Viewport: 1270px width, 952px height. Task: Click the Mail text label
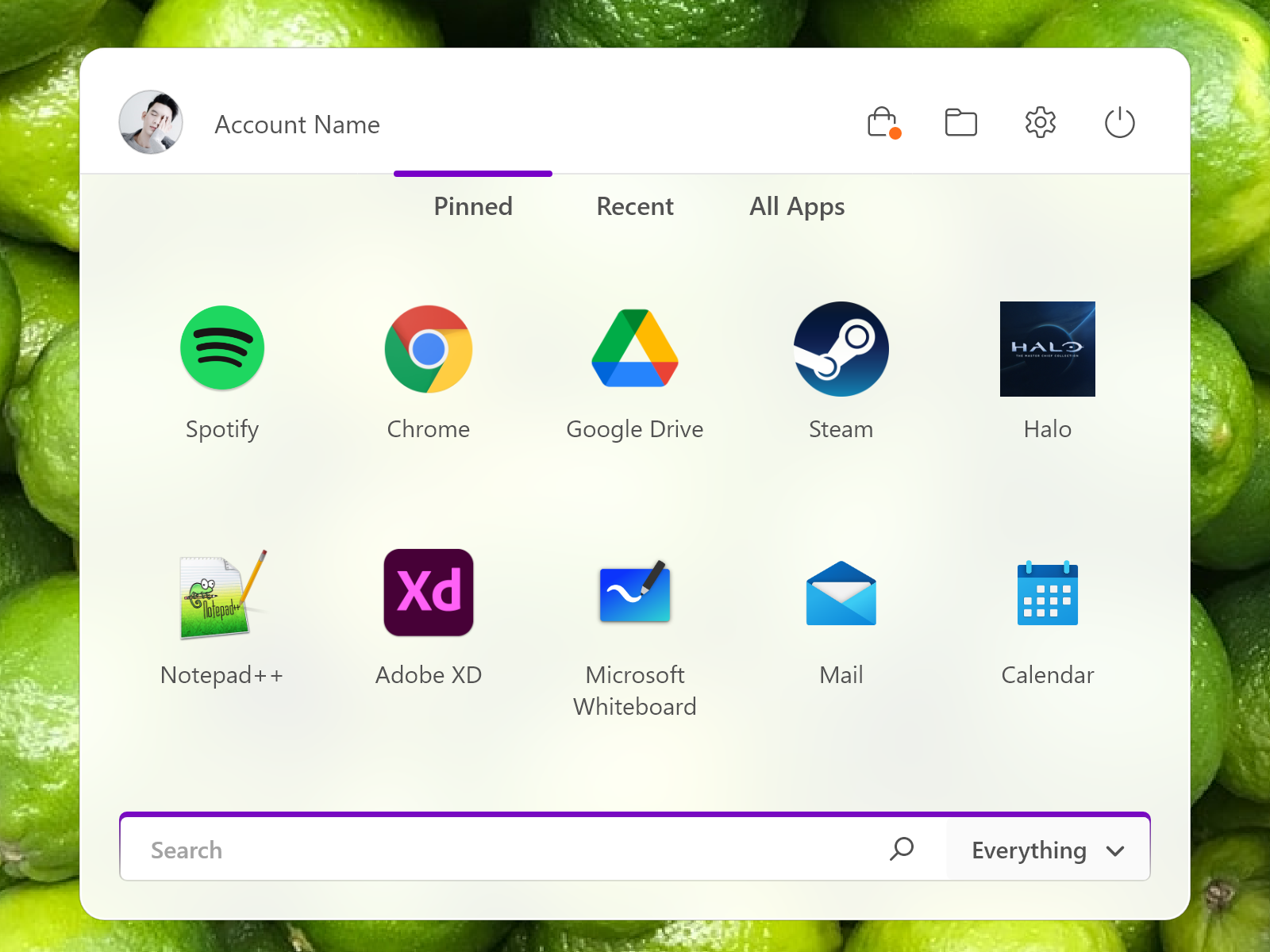tap(841, 675)
